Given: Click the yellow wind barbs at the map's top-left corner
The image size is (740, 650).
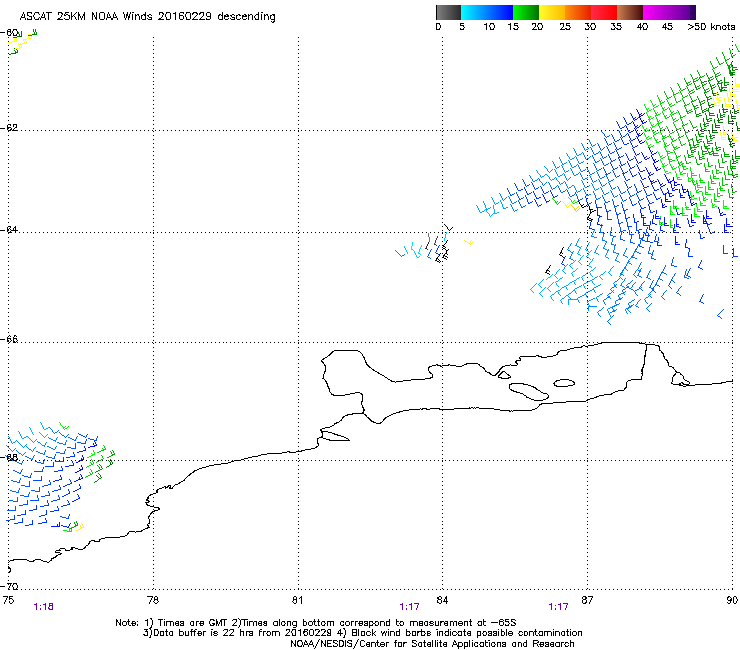Looking at the screenshot, I should coord(20,42).
